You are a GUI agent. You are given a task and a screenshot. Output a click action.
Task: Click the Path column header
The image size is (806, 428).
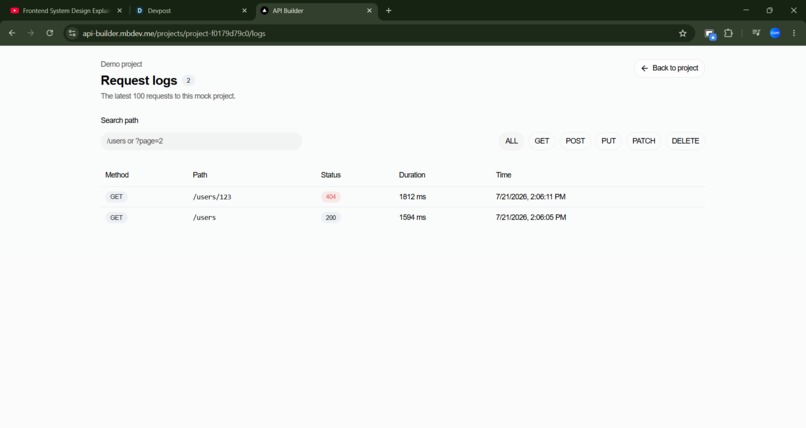200,175
